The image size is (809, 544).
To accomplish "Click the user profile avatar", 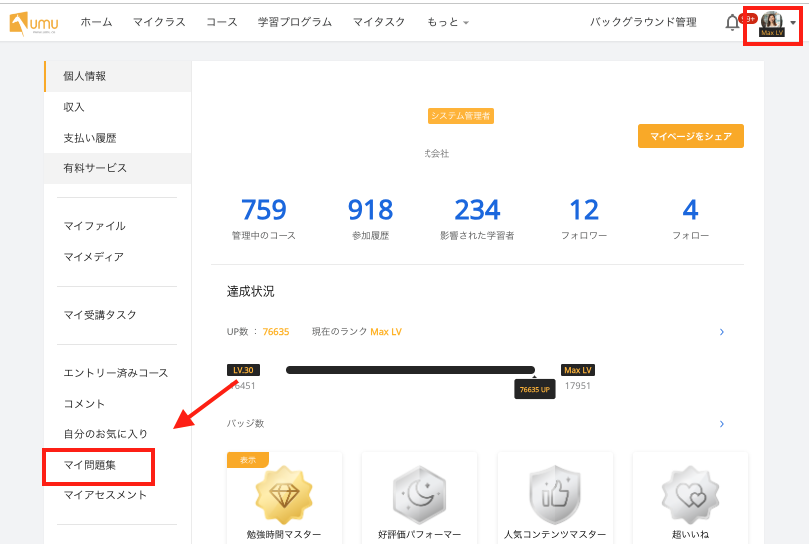I will (x=771, y=21).
